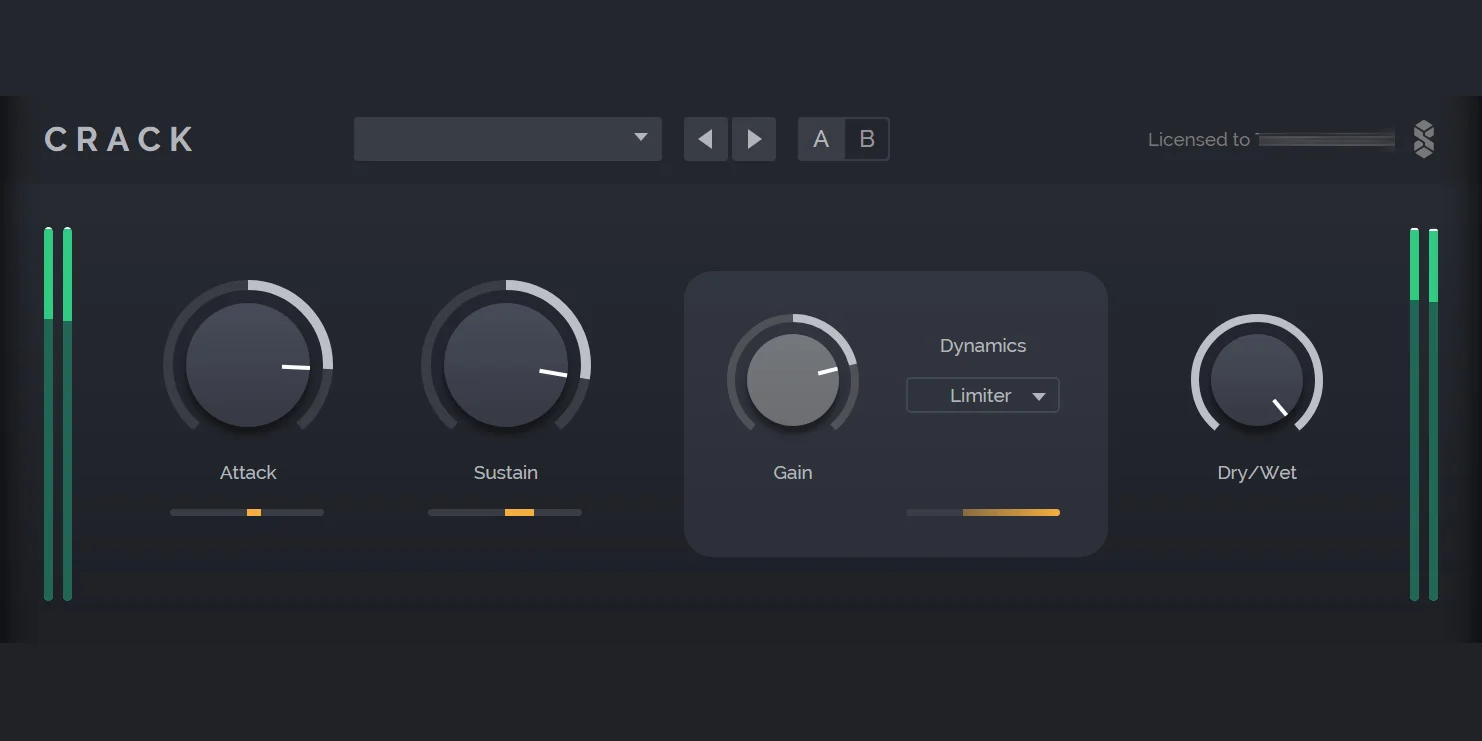Click the left input level meter
This screenshot has width=1482, height=741.
point(57,414)
